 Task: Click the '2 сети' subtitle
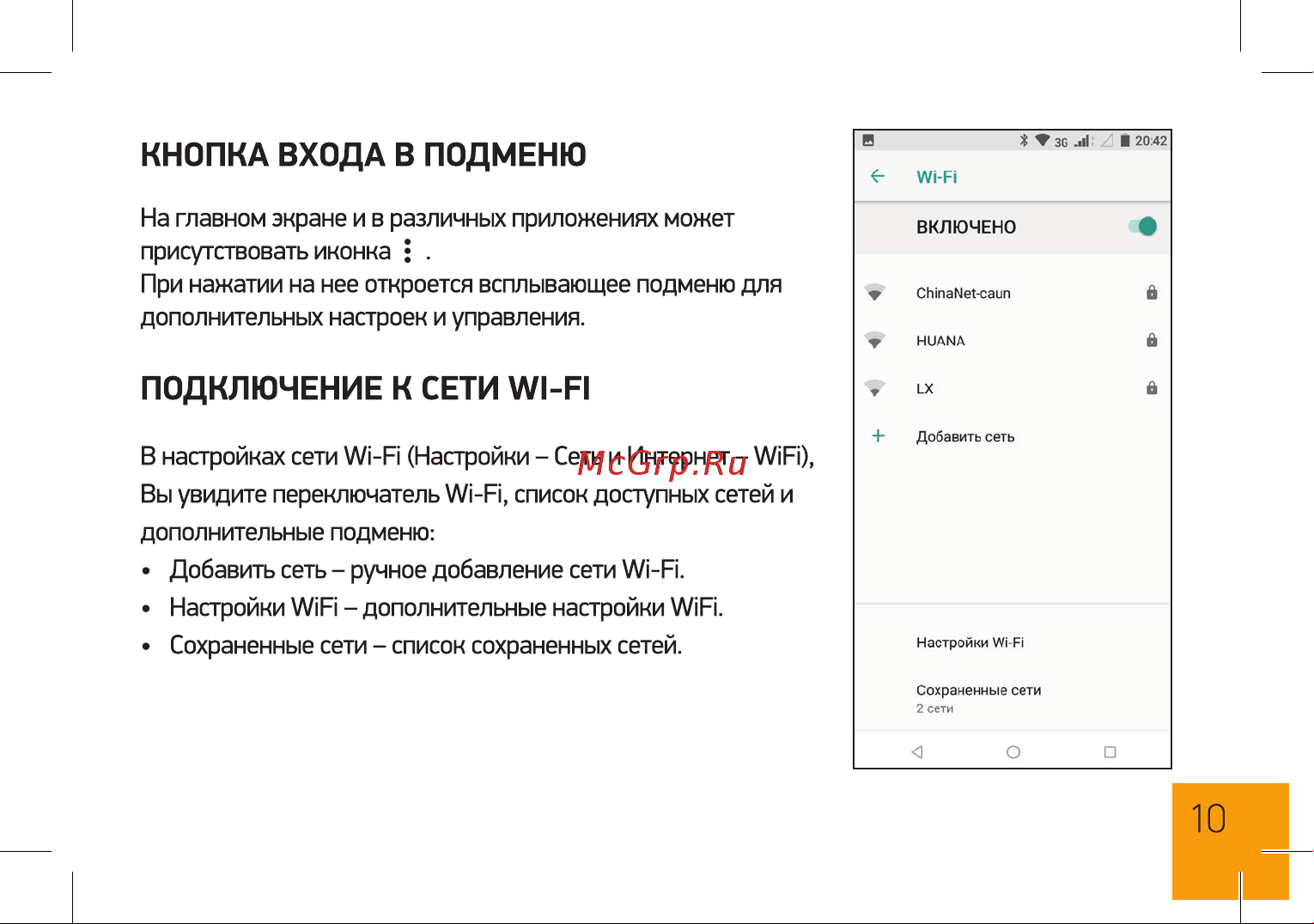pyautogui.click(x=934, y=708)
